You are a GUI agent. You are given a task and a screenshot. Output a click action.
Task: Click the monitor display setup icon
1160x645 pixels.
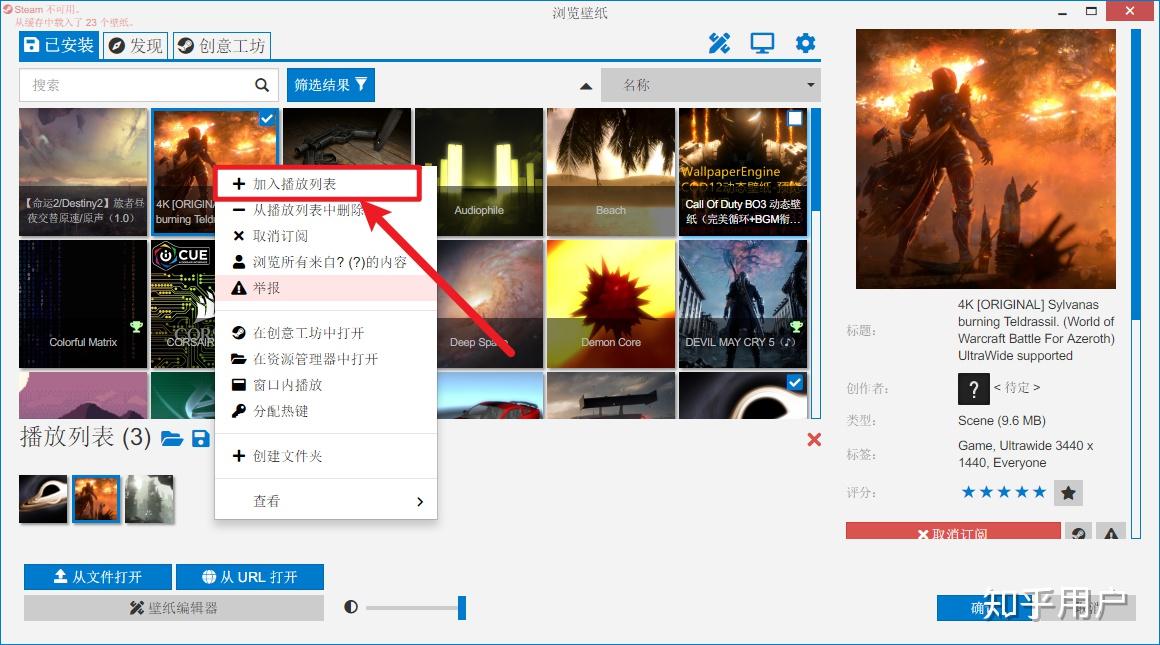762,44
